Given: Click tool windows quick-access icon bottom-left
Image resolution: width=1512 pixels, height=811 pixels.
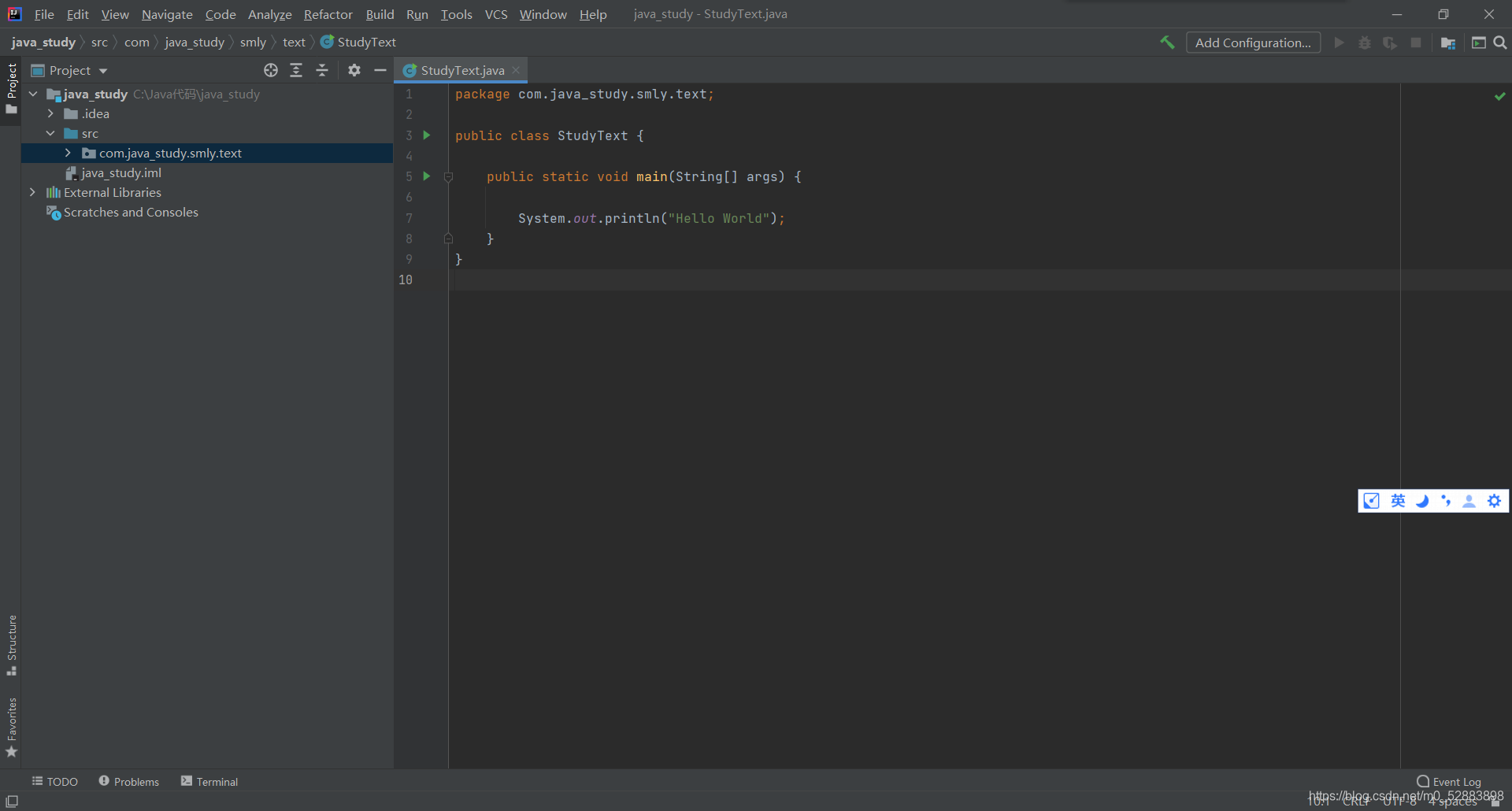Looking at the screenshot, I should click(12, 801).
